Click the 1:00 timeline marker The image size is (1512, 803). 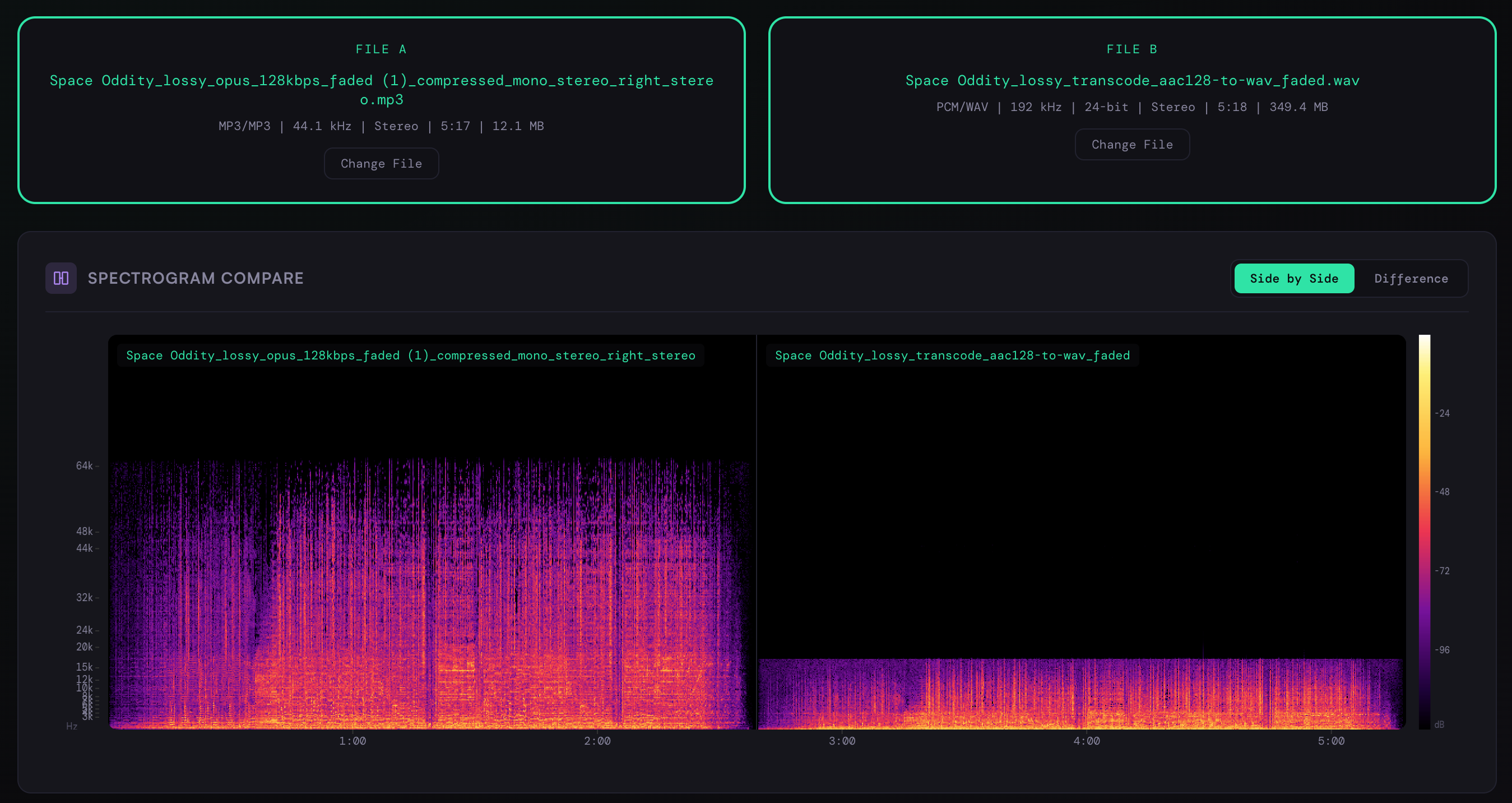tap(352, 741)
